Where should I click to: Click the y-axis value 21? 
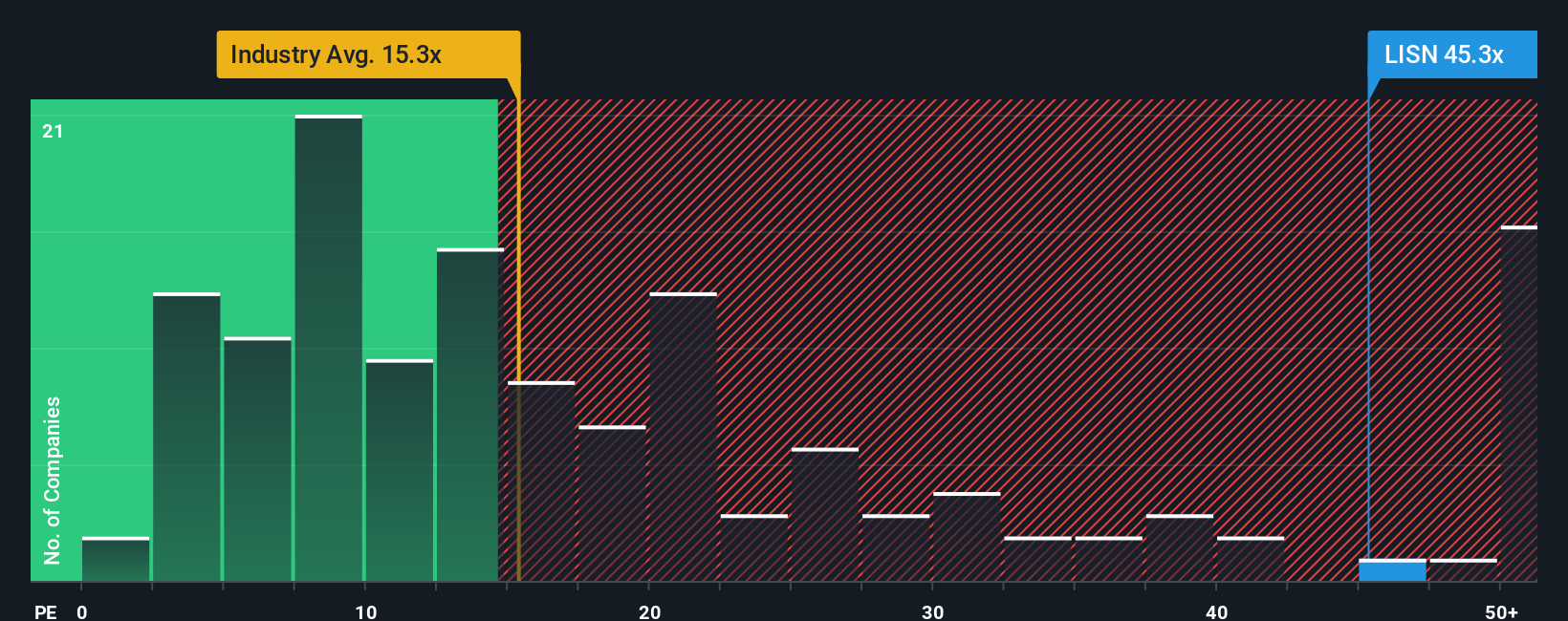tap(53, 131)
